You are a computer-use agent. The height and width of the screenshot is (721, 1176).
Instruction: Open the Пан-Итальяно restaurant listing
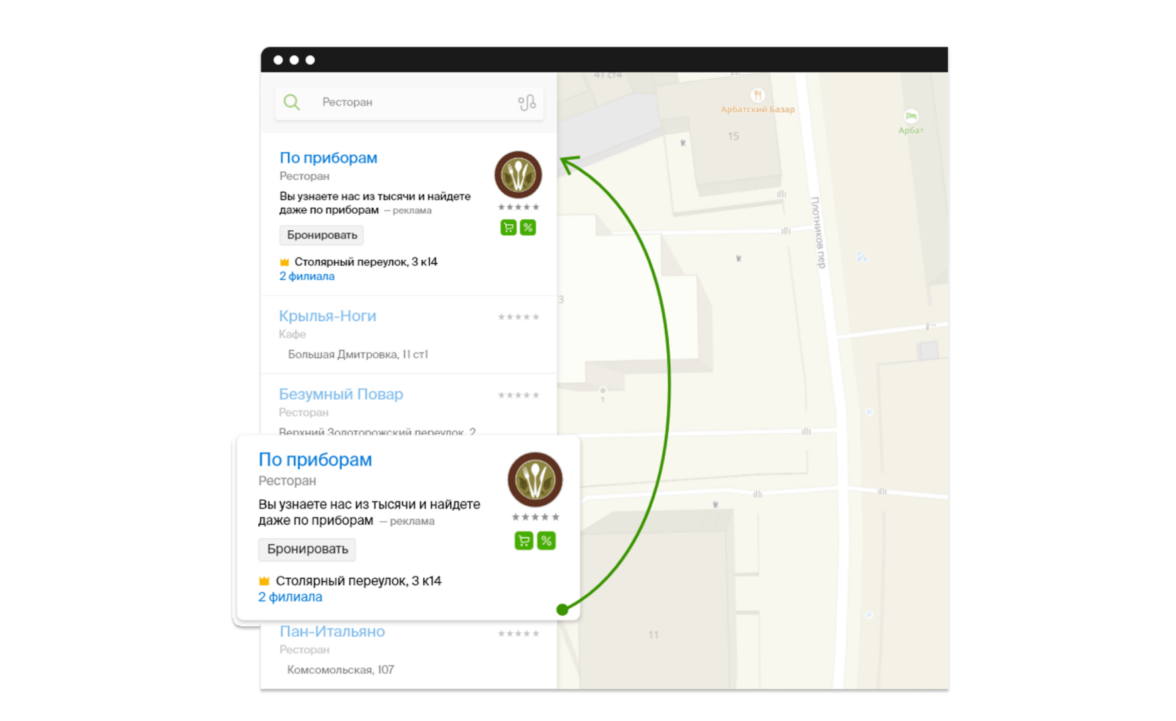pyautogui.click(x=332, y=632)
